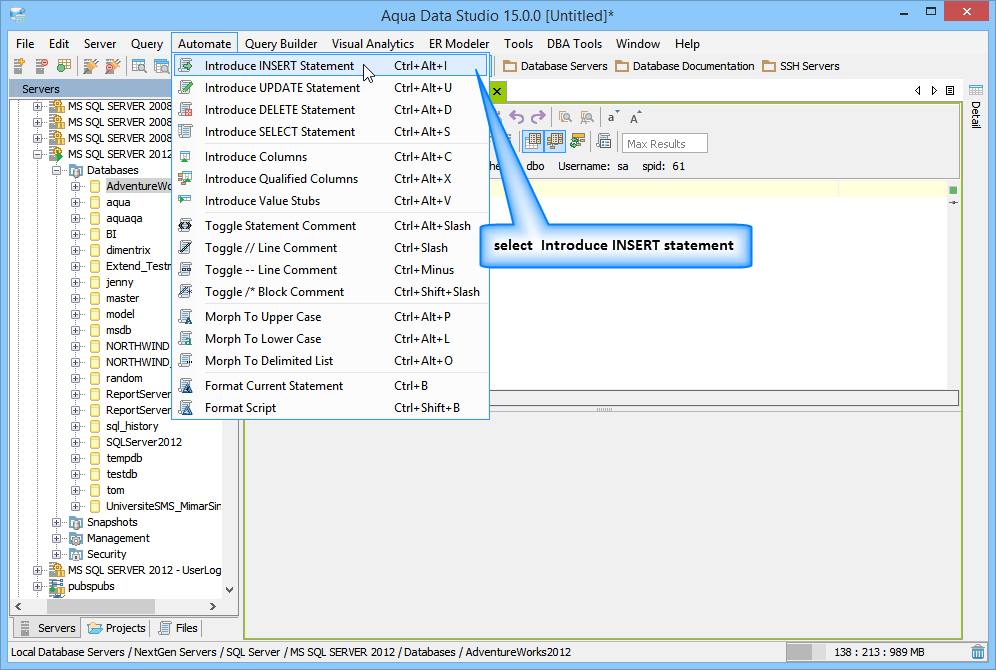Open Database Documentation folder shortcut
The height and width of the screenshot is (670, 996).
click(685, 66)
